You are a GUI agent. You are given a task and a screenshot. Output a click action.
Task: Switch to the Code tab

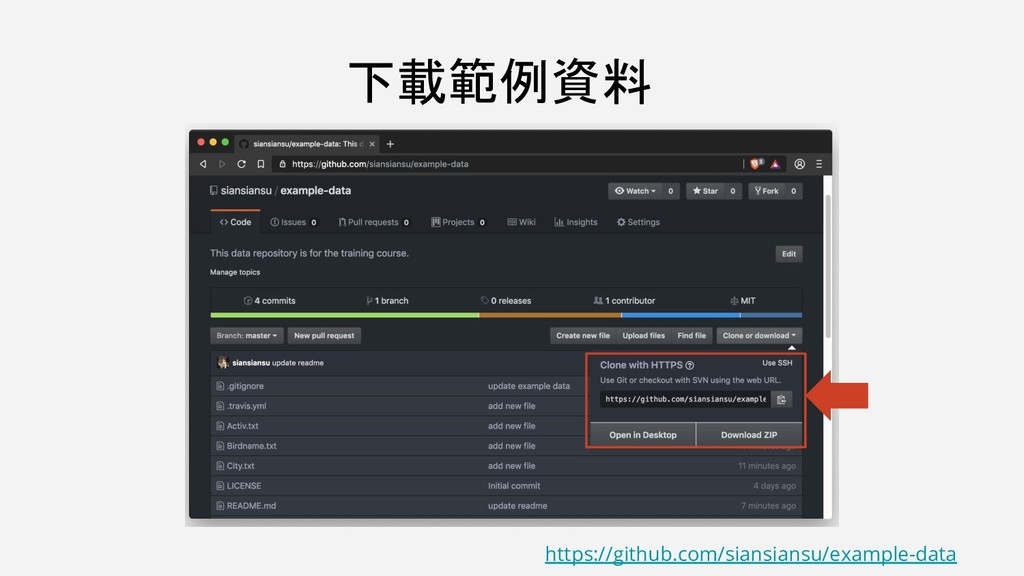point(235,222)
